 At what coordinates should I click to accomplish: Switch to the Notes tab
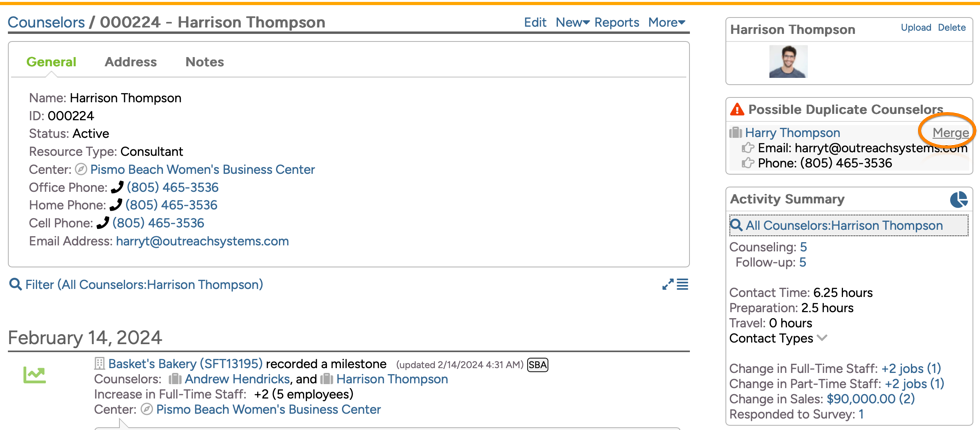[x=204, y=62]
